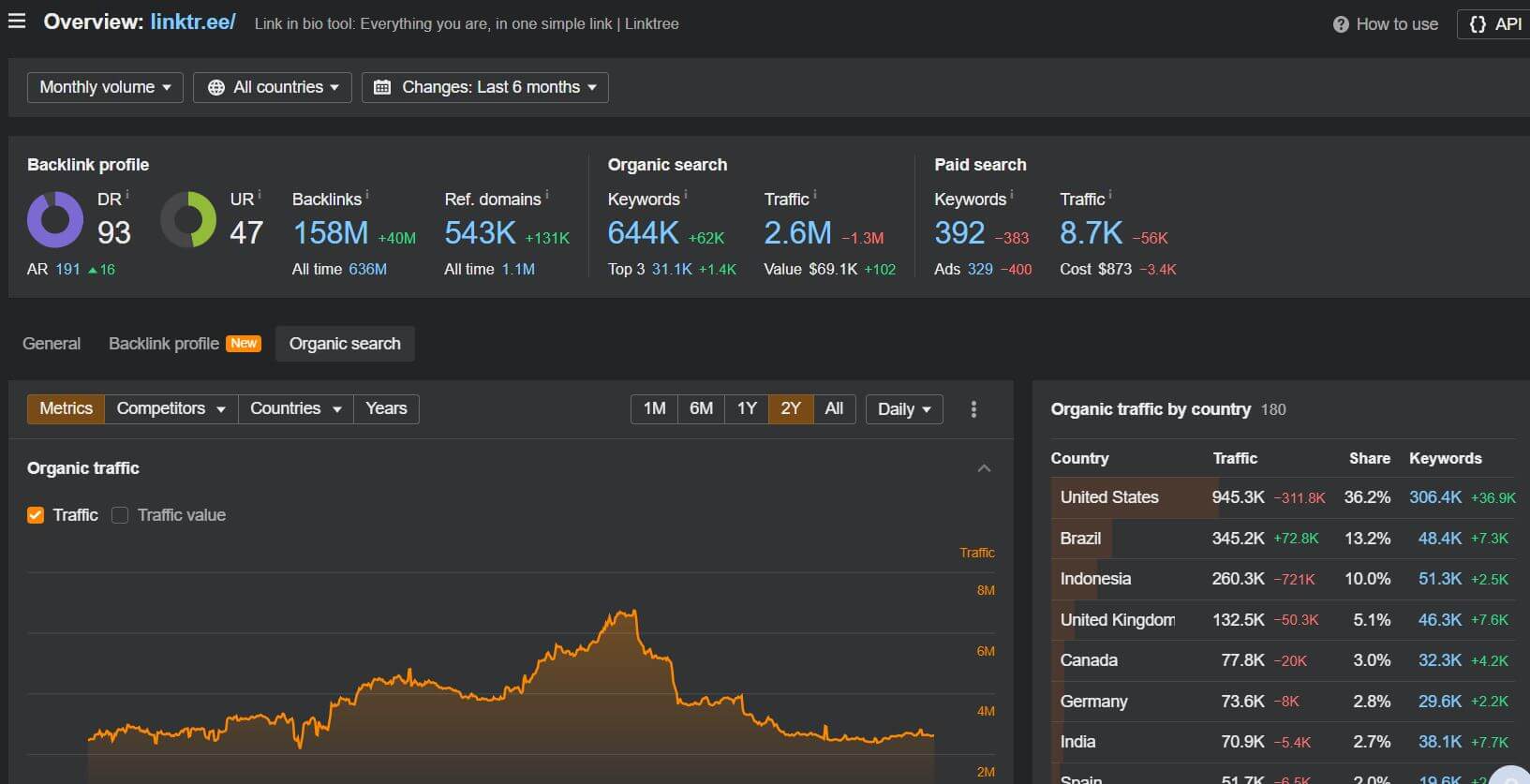Click the DR info icon
1530x784 pixels.
(127, 195)
